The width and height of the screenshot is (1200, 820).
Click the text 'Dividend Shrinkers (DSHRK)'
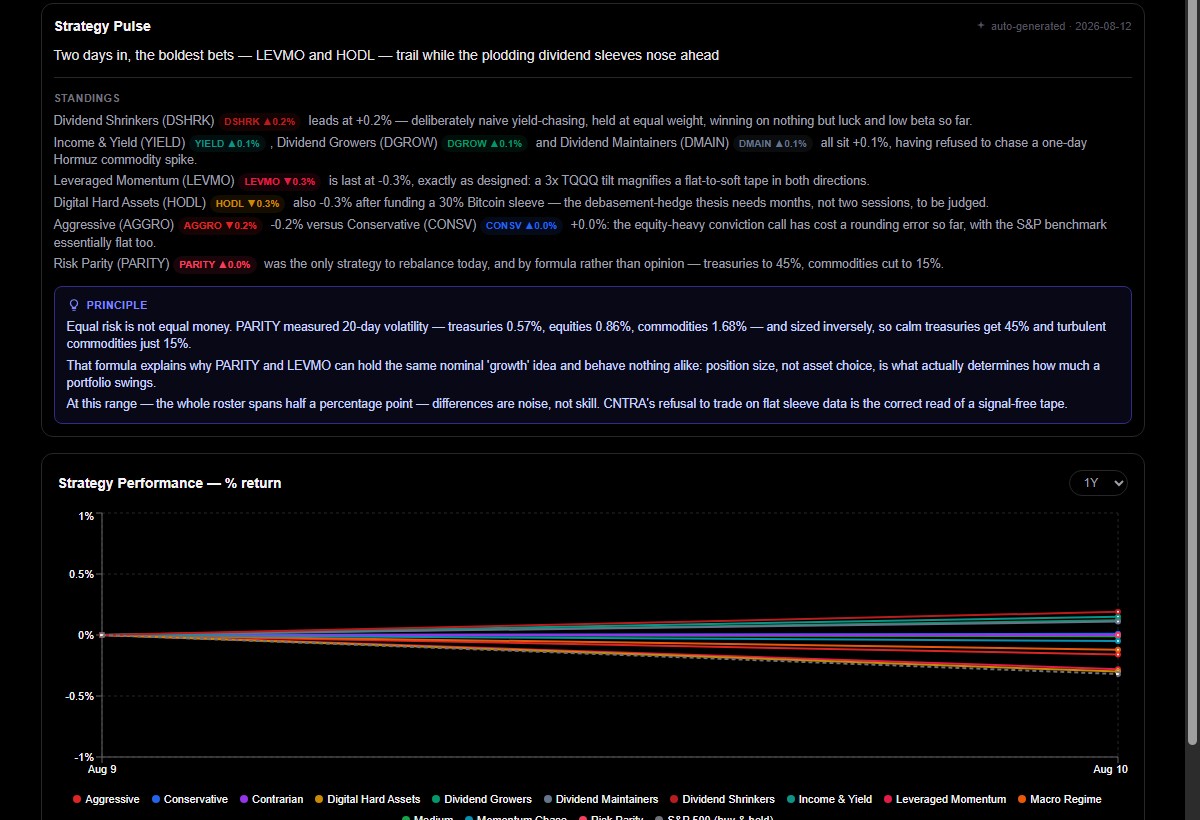[x=134, y=121]
